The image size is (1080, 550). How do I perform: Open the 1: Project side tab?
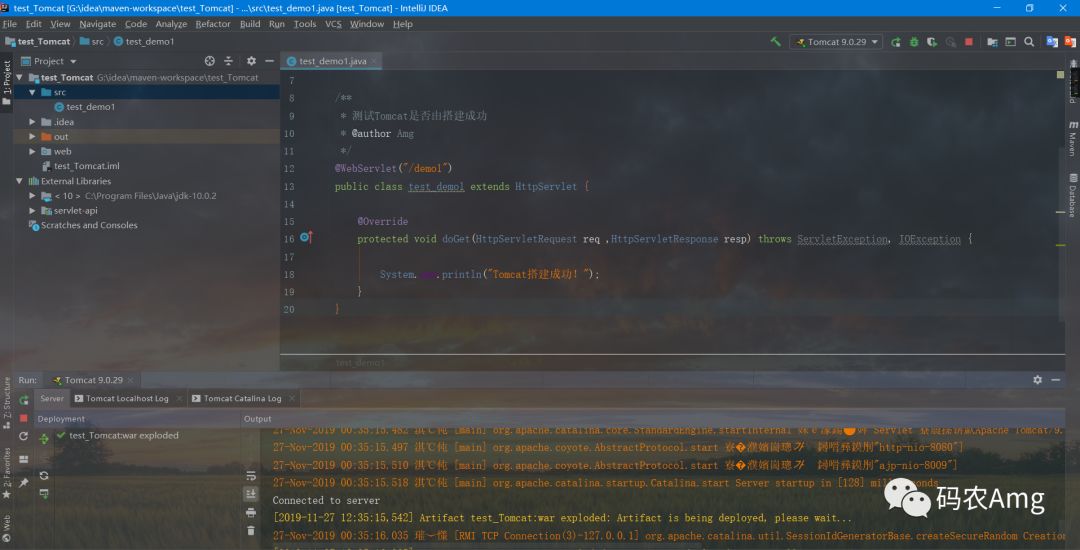pyautogui.click(x=7, y=83)
